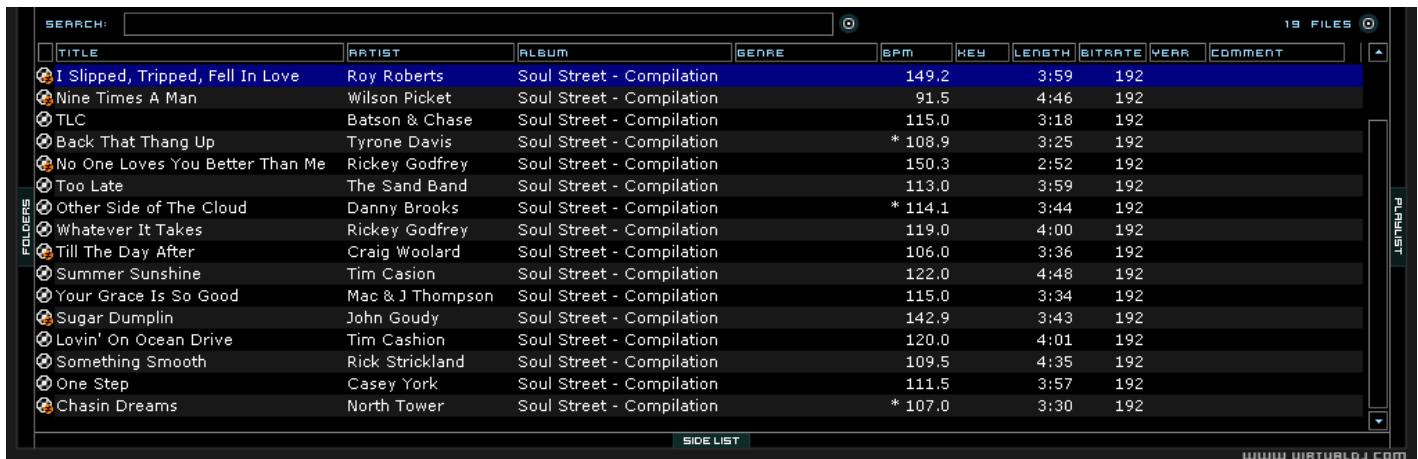Viewport: 1418px width, 459px height.
Task: Click the icon for Other Side of The Cloud
Action: tap(44, 208)
